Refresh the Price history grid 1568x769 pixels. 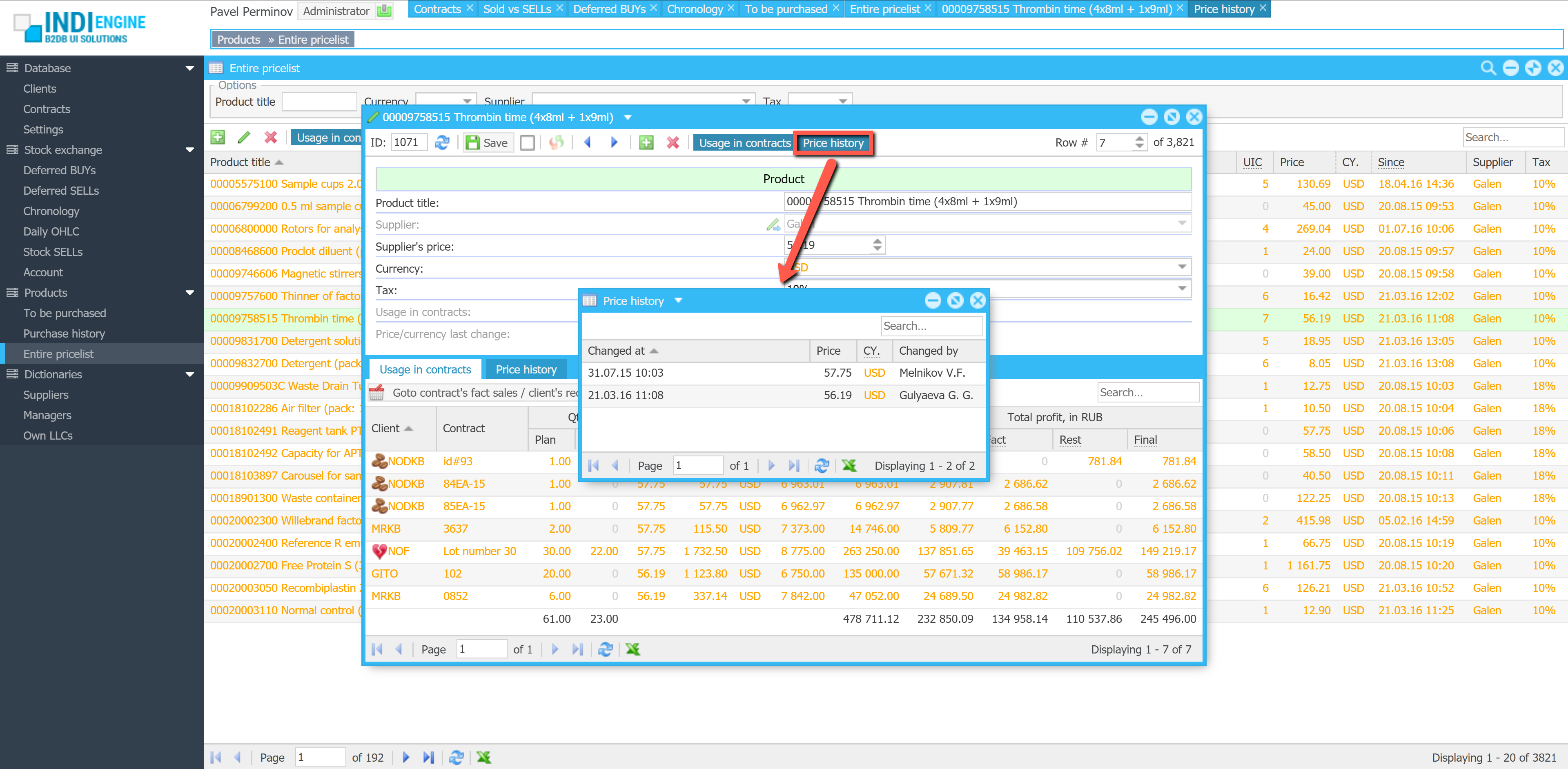[x=821, y=465]
